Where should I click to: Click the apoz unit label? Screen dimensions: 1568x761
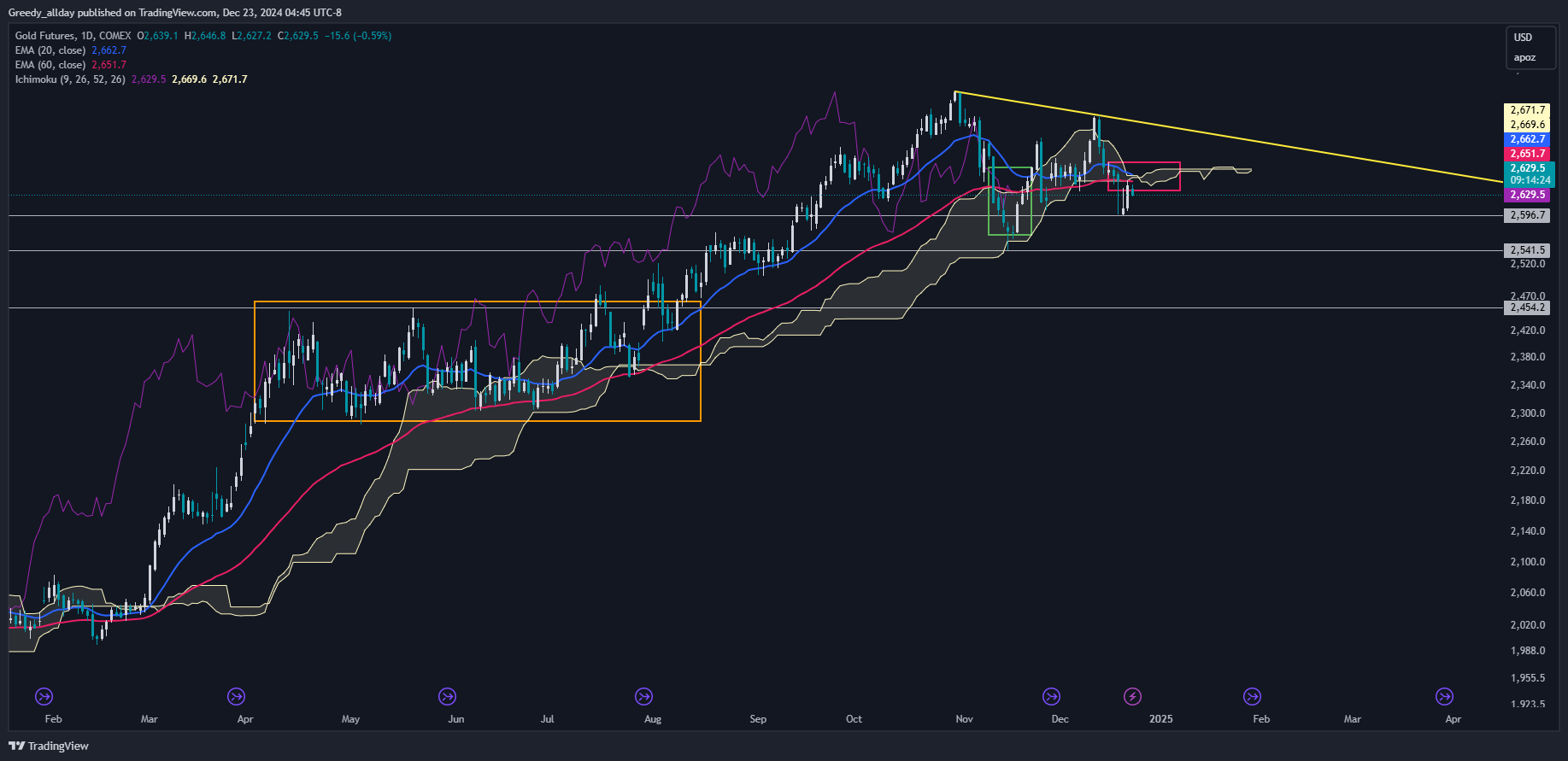pos(1524,58)
